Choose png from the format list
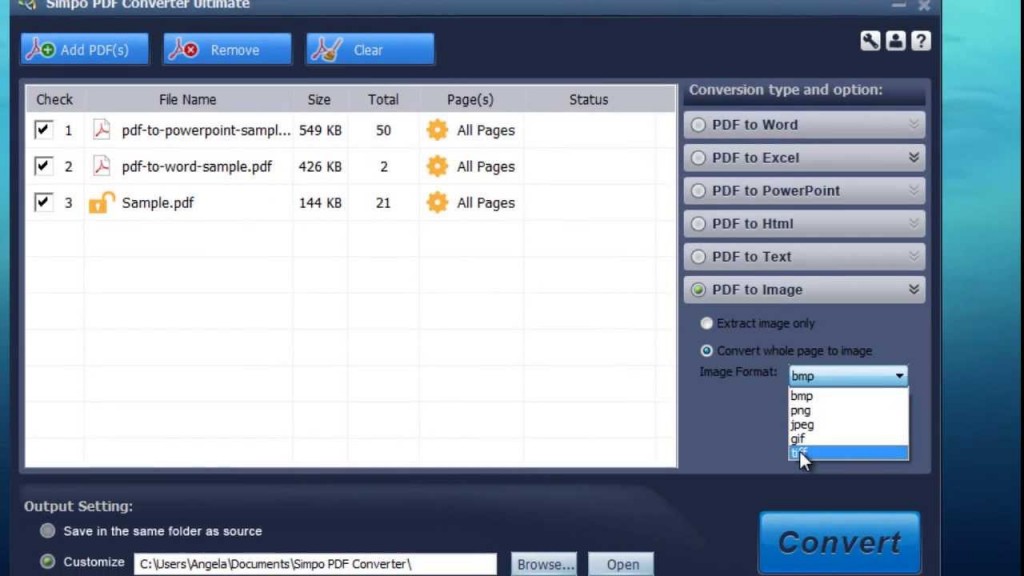The image size is (1024, 576). [848, 410]
